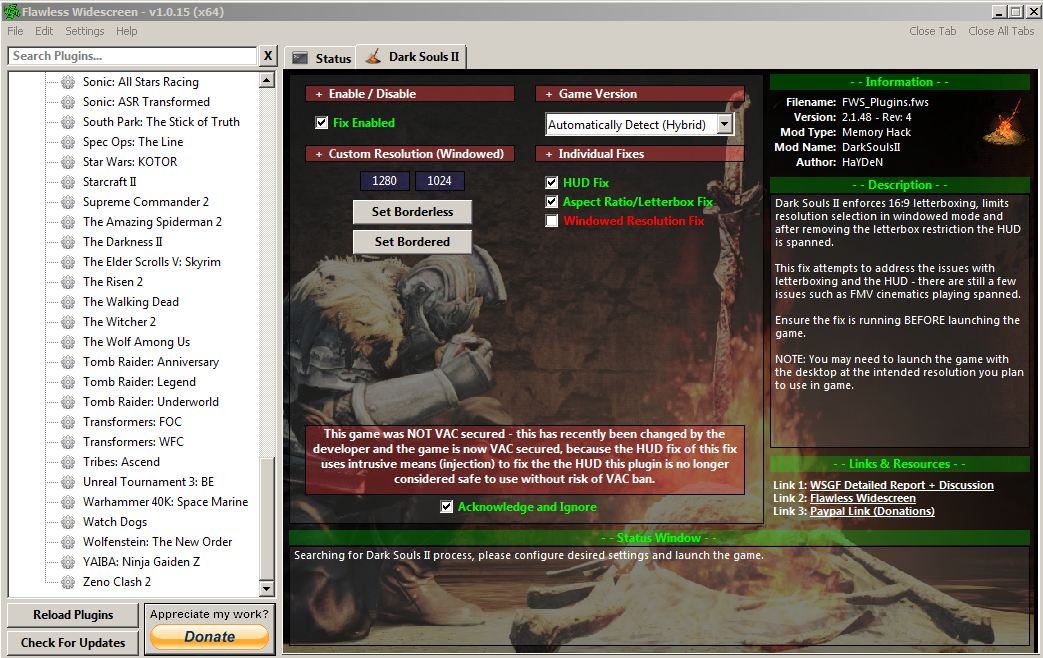Select Transformers: WFC in the plugin list
Screen dimensions: 1043x658
pyautogui.click(x=133, y=442)
